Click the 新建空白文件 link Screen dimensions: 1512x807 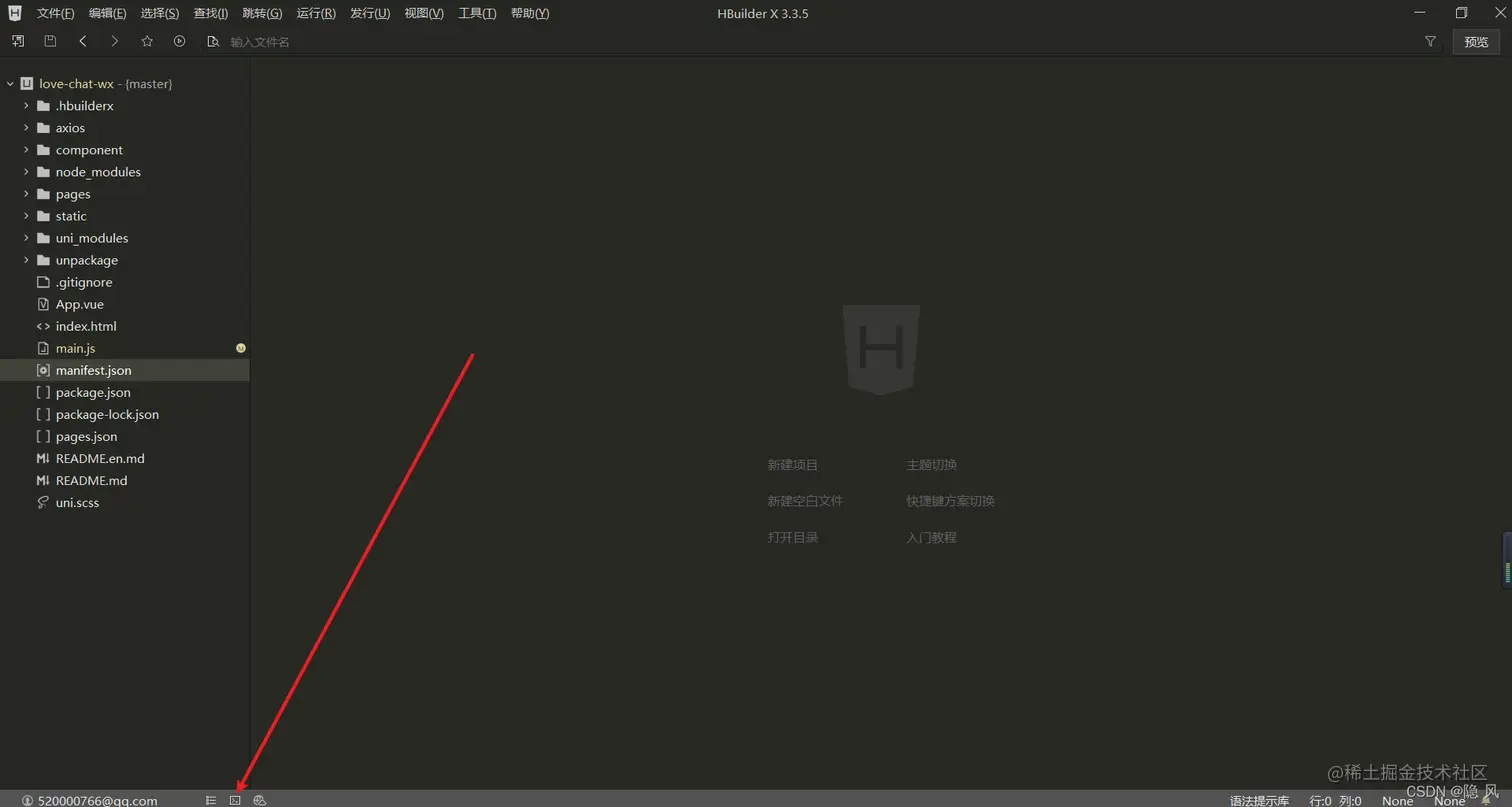coord(805,501)
